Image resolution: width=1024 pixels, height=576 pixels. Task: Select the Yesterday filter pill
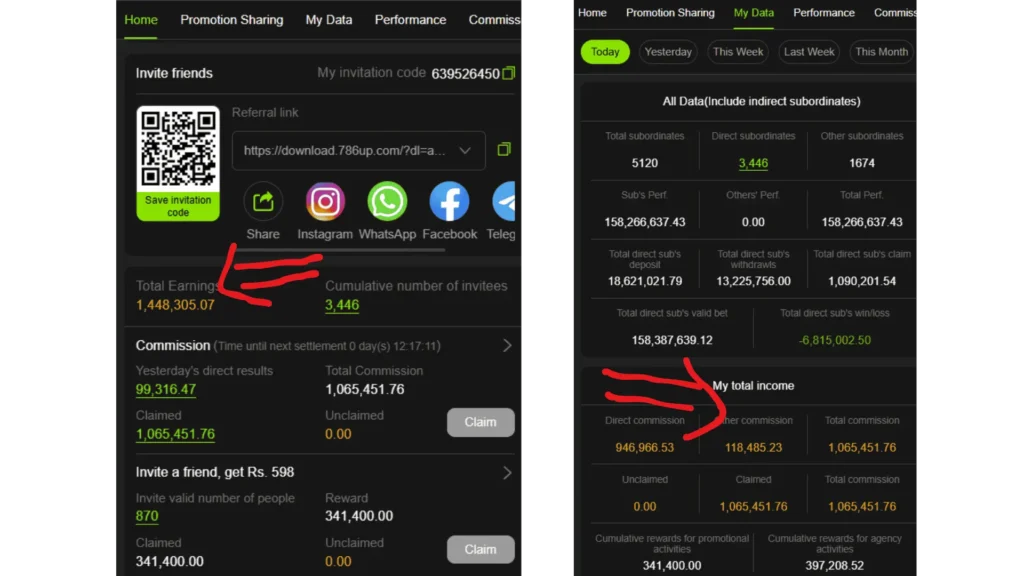(668, 52)
